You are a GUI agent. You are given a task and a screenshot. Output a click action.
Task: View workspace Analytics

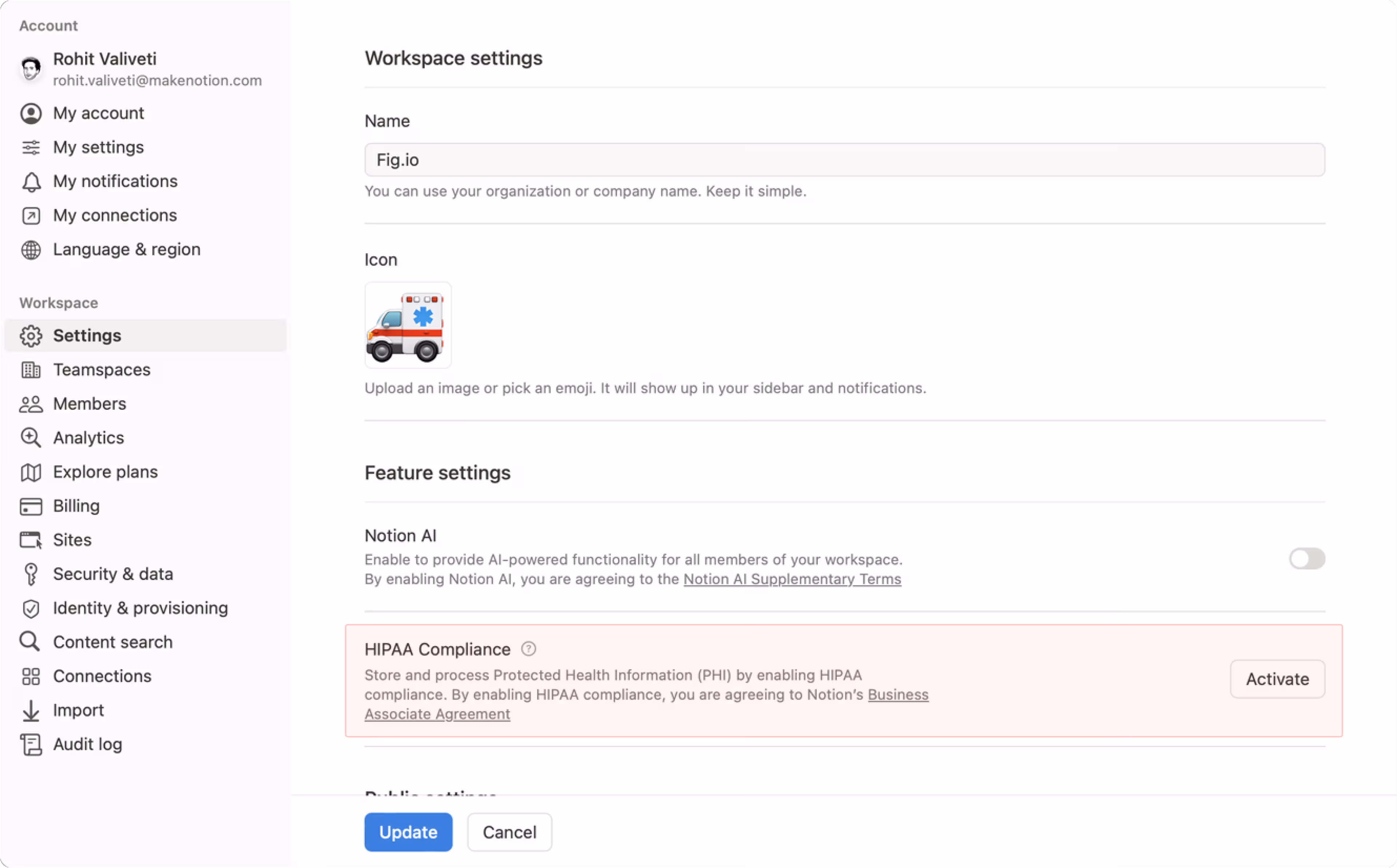pyautogui.click(x=88, y=437)
